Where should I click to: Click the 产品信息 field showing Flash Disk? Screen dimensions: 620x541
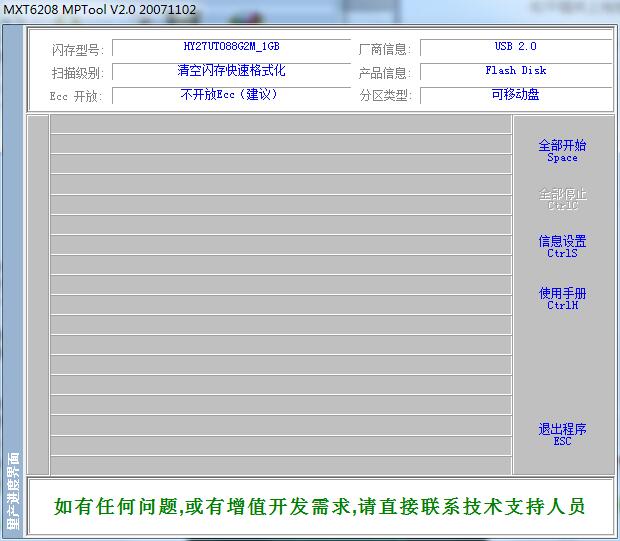click(x=516, y=72)
